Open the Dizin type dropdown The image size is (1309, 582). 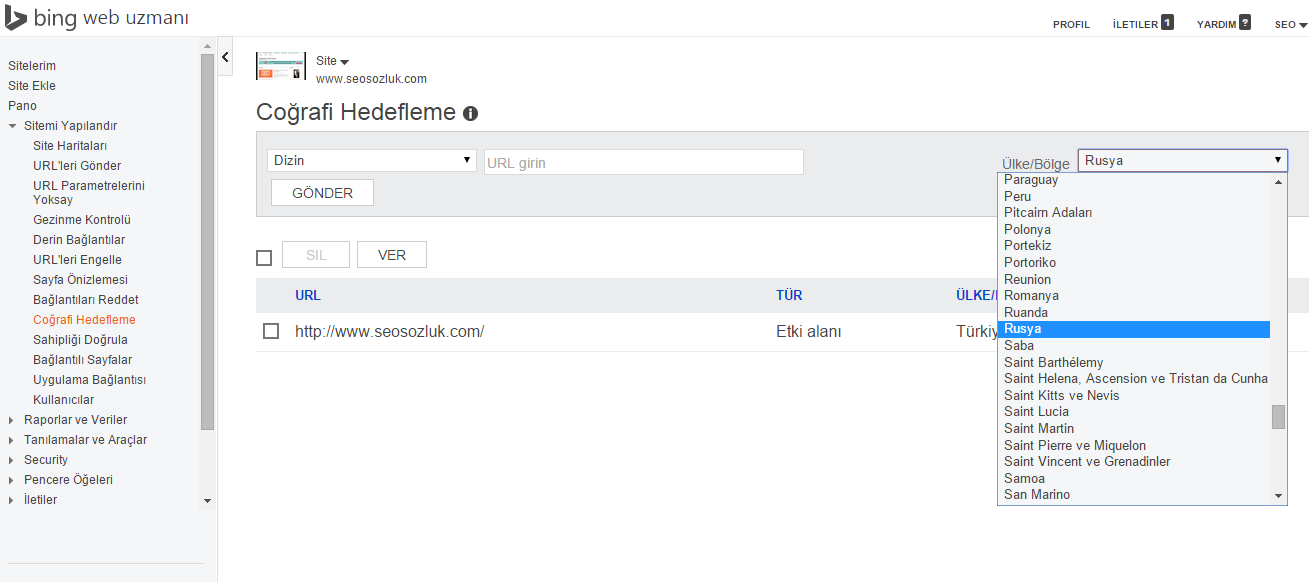[372, 160]
